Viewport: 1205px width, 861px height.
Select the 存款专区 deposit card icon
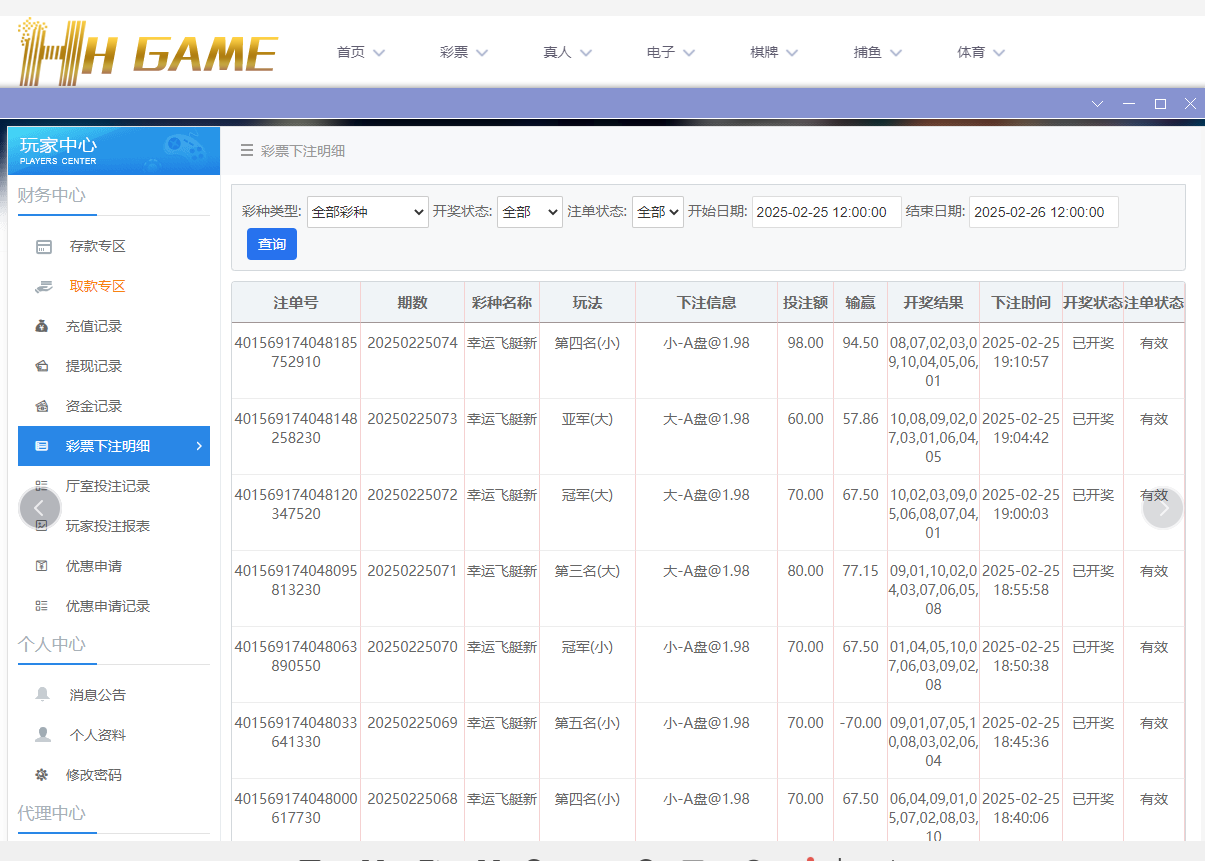click(43, 246)
